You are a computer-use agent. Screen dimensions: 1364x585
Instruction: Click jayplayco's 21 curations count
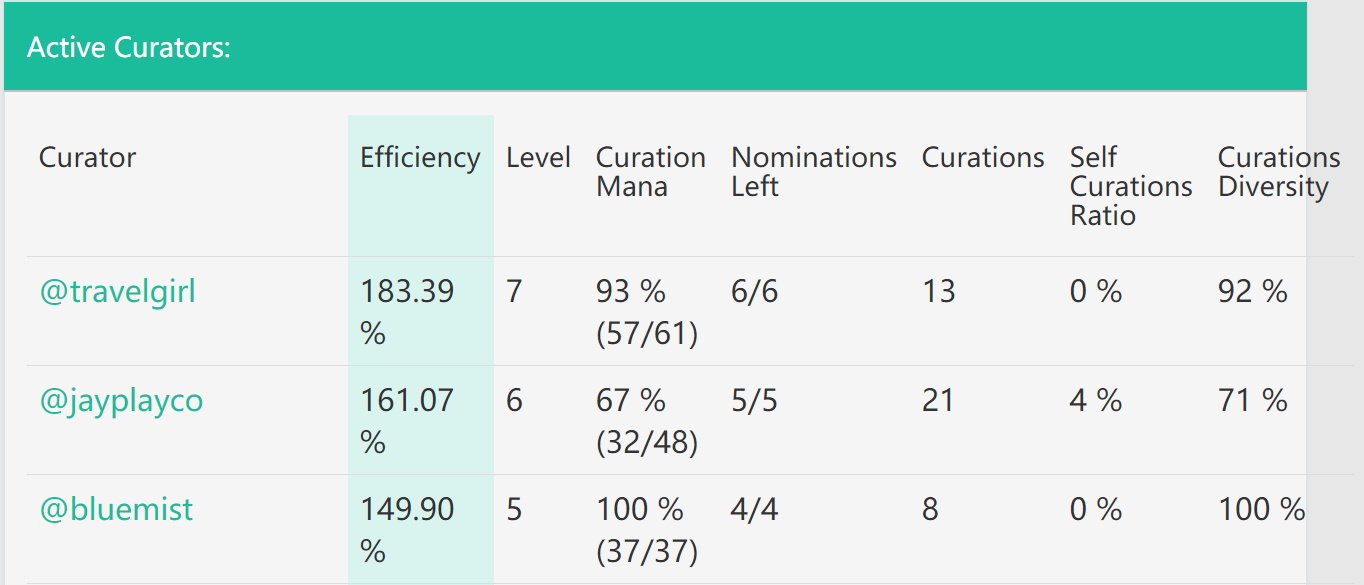938,401
